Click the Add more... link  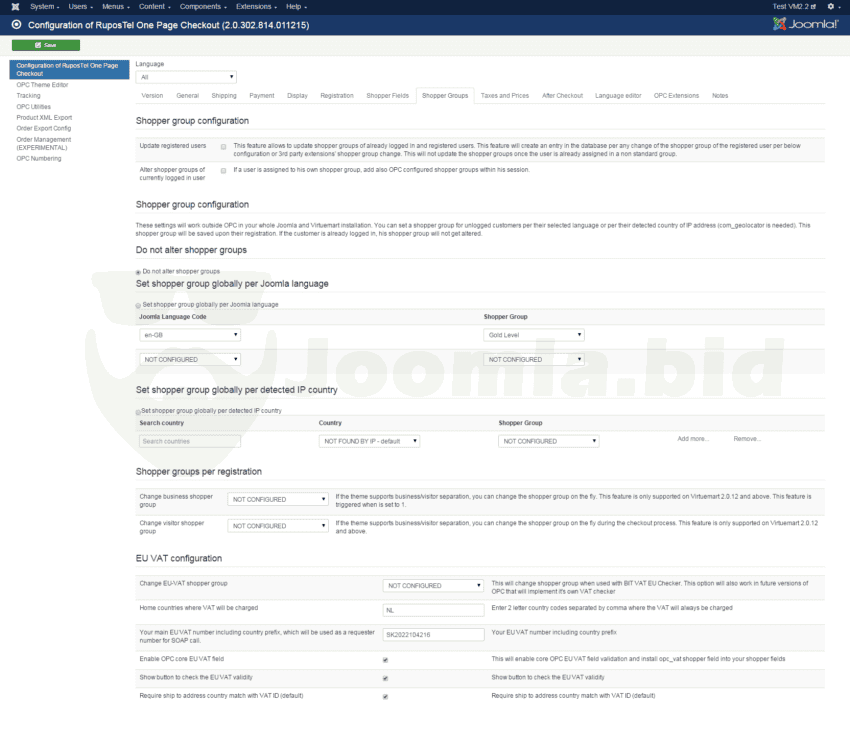click(x=692, y=439)
